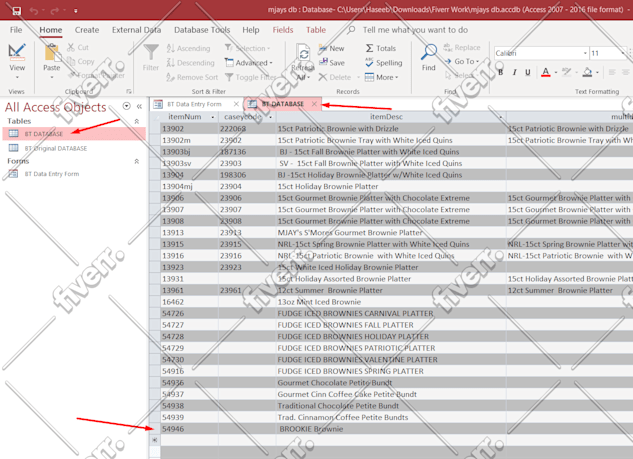Toggle Bold text formatting
The width and height of the screenshot is (633, 459).
(x=501, y=72)
